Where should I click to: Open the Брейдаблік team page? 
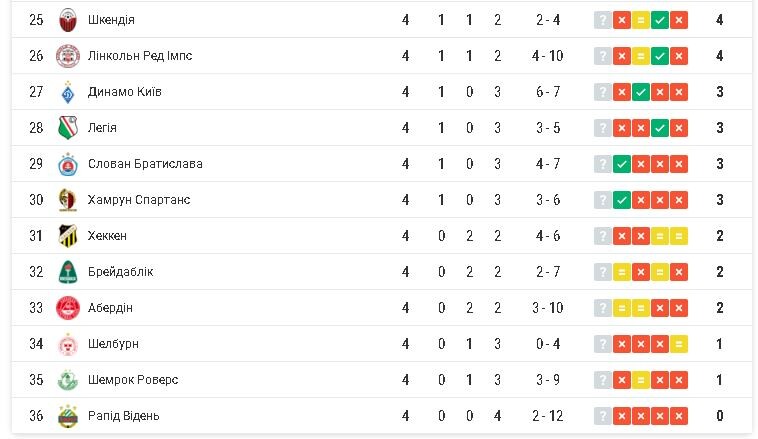point(120,272)
